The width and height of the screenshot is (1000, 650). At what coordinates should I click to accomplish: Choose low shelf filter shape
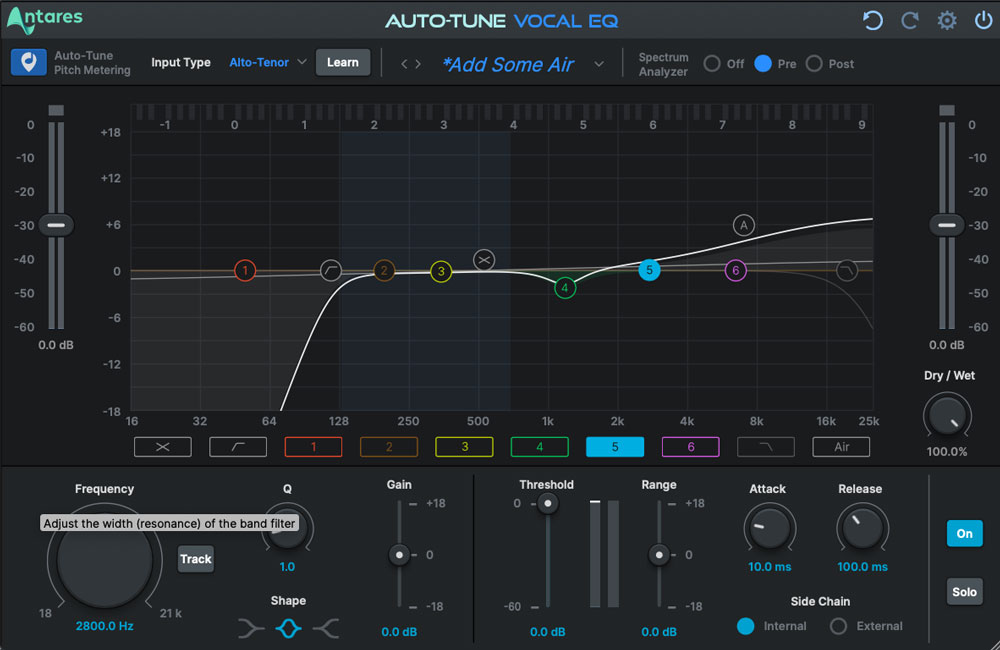tap(251, 628)
